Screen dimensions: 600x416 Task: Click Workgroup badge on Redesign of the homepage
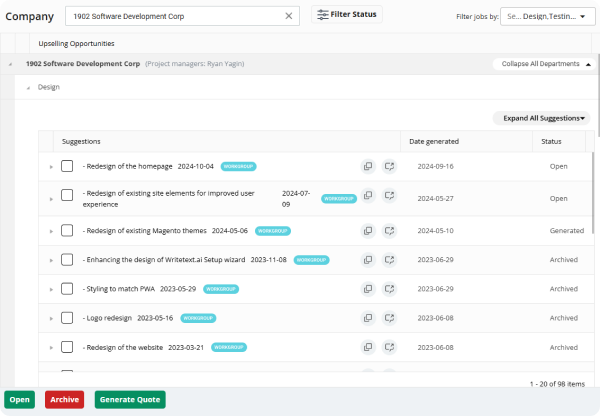tap(238, 166)
